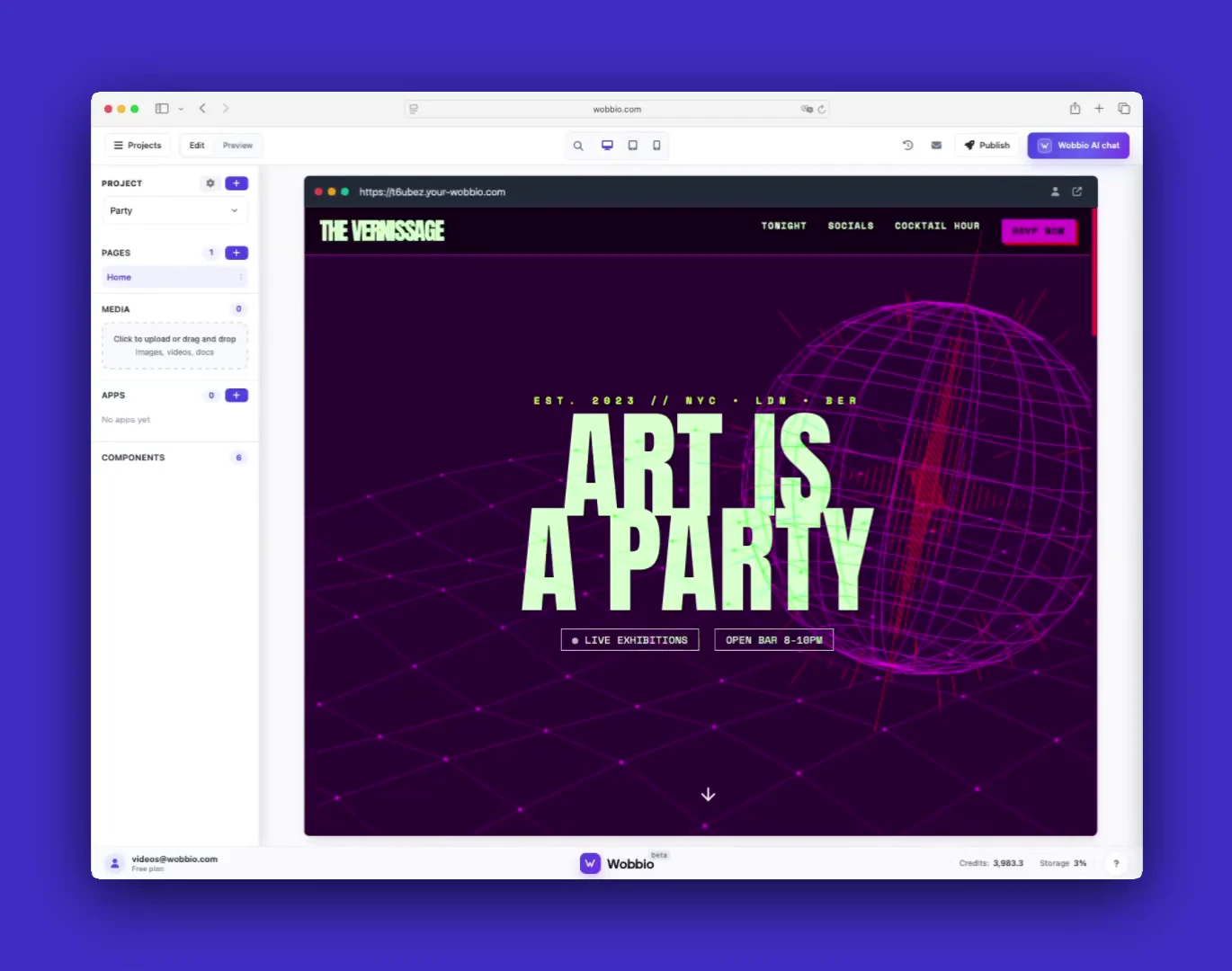Screen dimensions: 1232x971
Task: Select the tablet viewport icon
Action: pyautogui.click(x=632, y=145)
